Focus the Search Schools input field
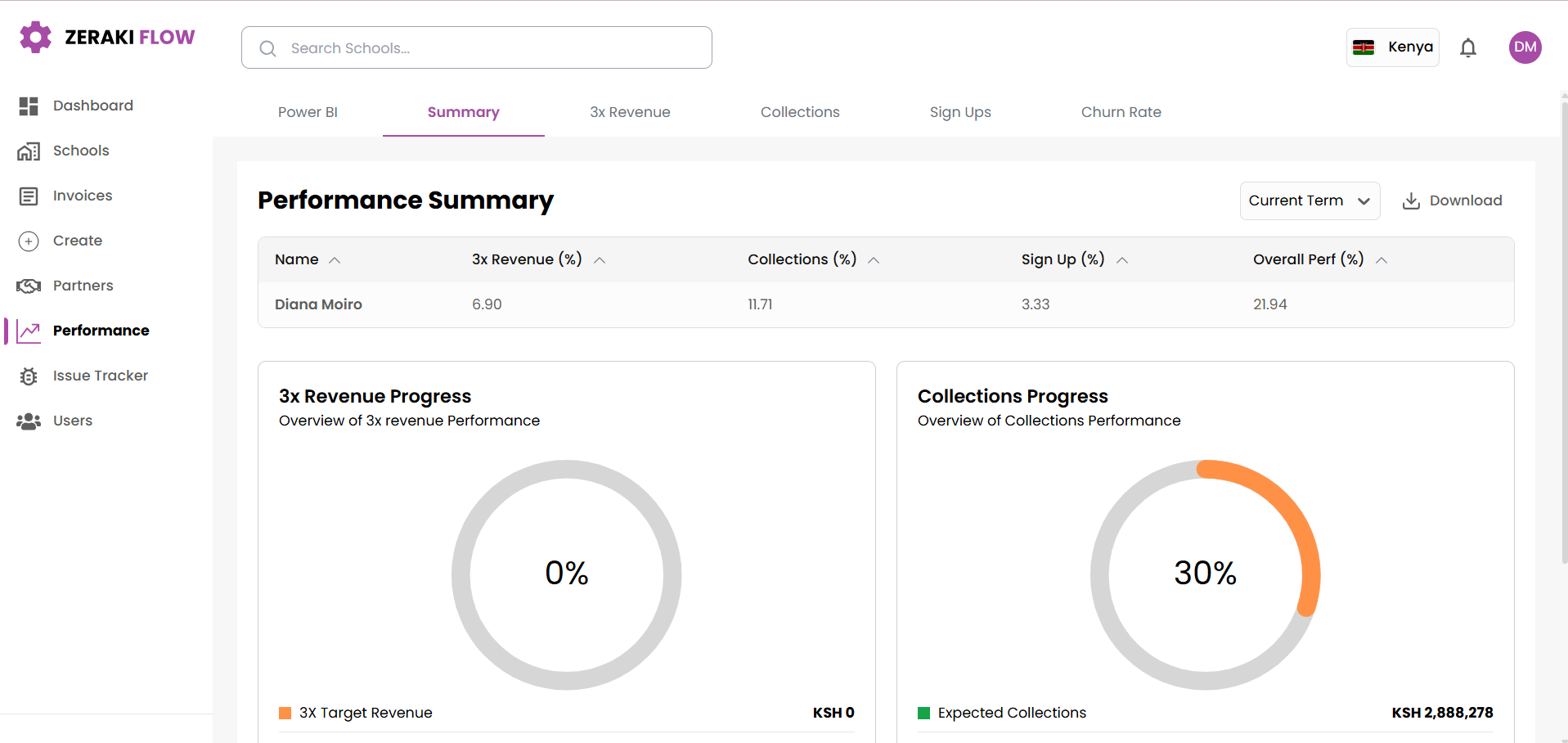This screenshot has width=1568, height=743. (477, 47)
